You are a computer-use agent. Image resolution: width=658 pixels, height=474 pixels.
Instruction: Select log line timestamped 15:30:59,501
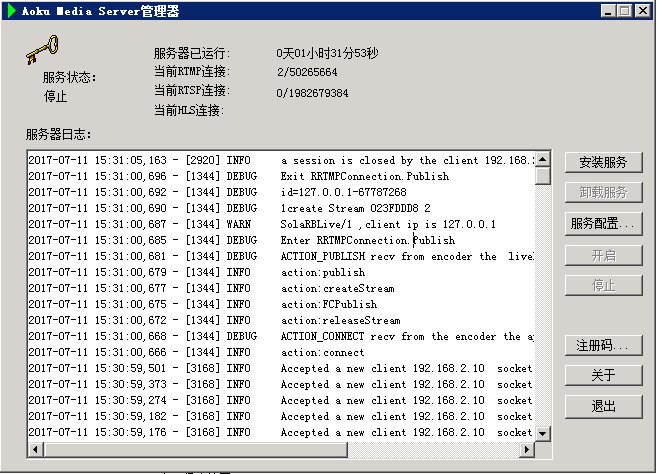tap(281, 368)
